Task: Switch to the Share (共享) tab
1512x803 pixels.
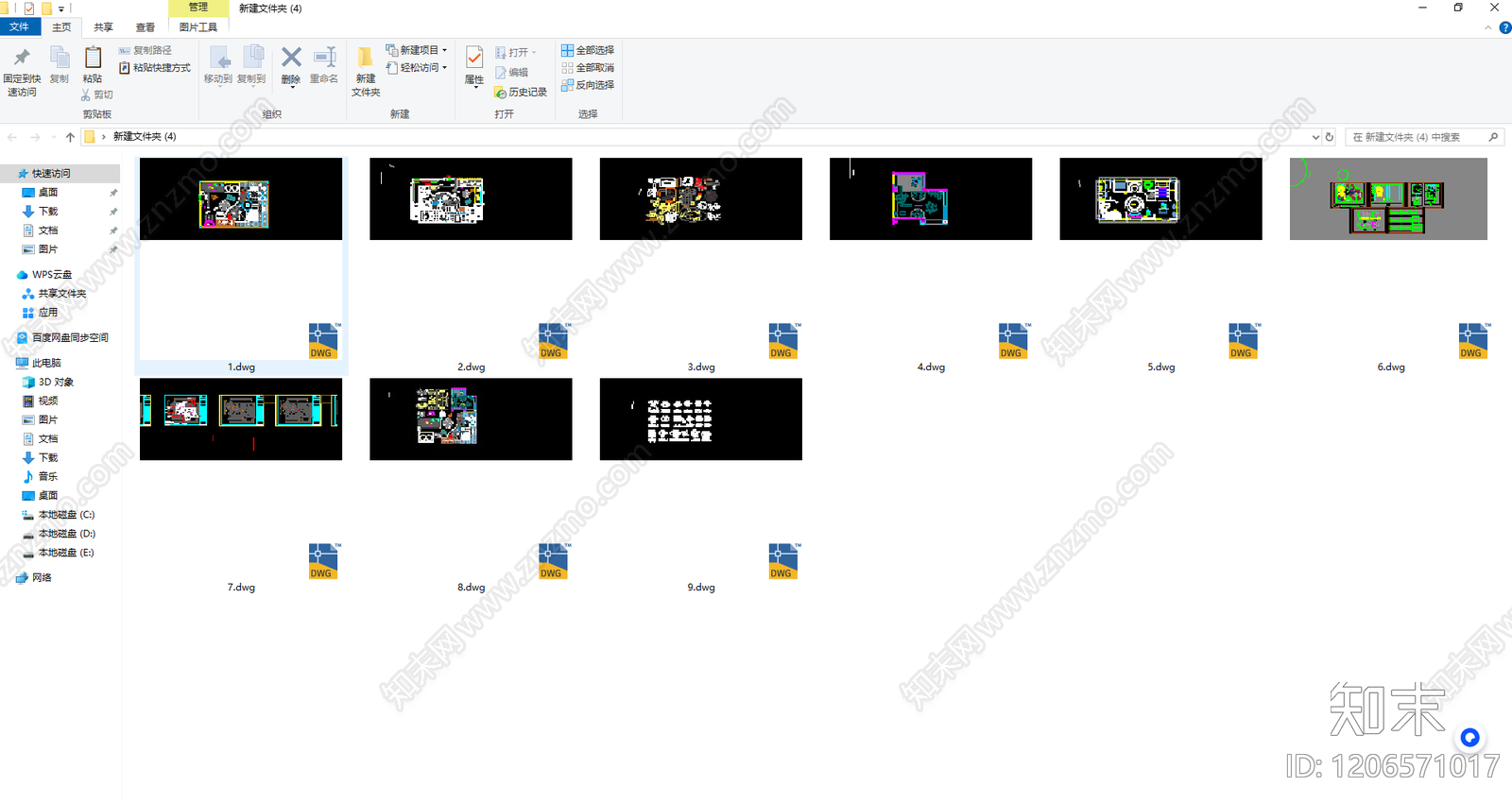Action: point(103,27)
